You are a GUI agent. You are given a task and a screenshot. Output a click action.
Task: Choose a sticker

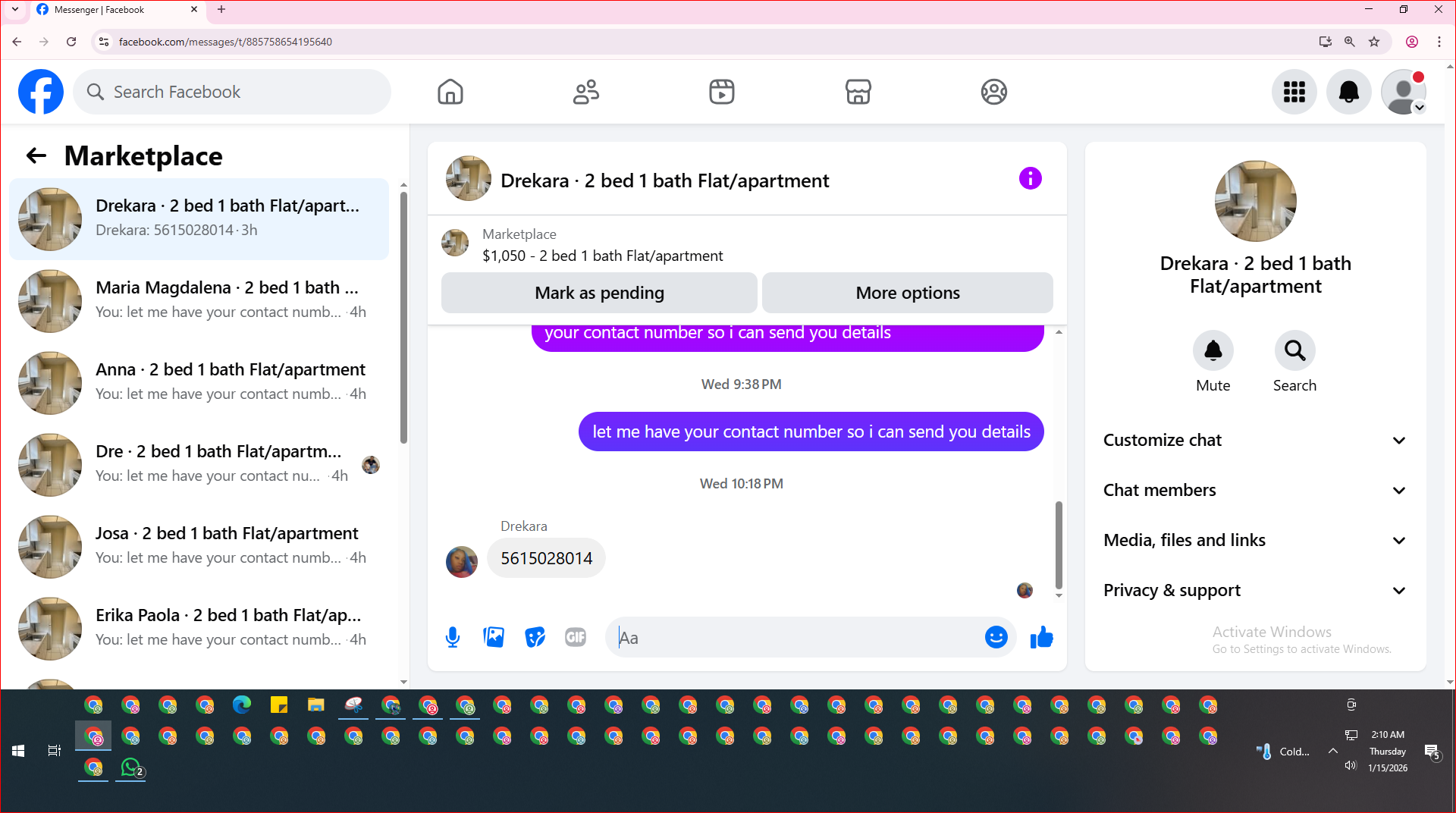(535, 637)
